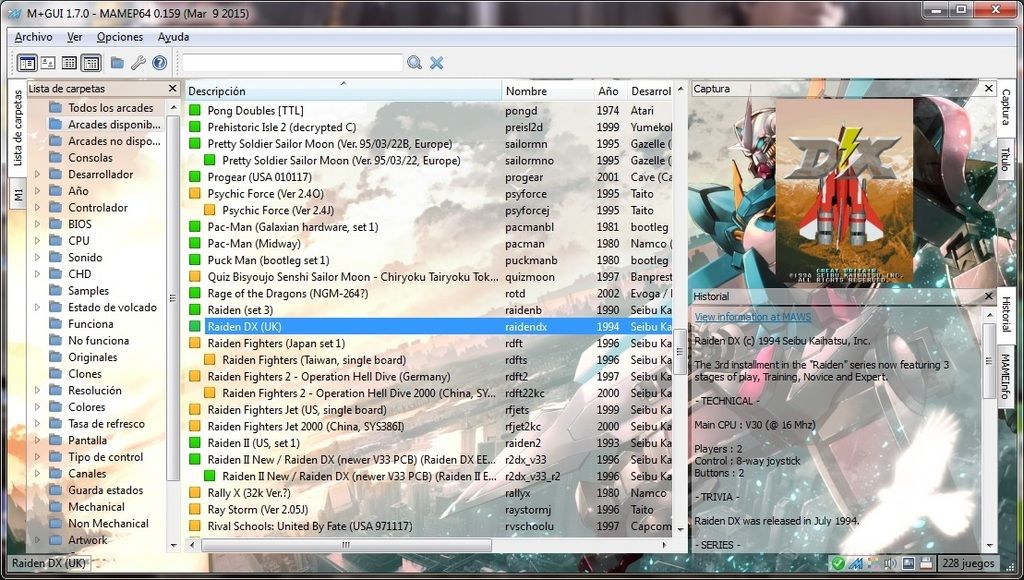Click the folder icon beside Funciona

(x=56, y=324)
